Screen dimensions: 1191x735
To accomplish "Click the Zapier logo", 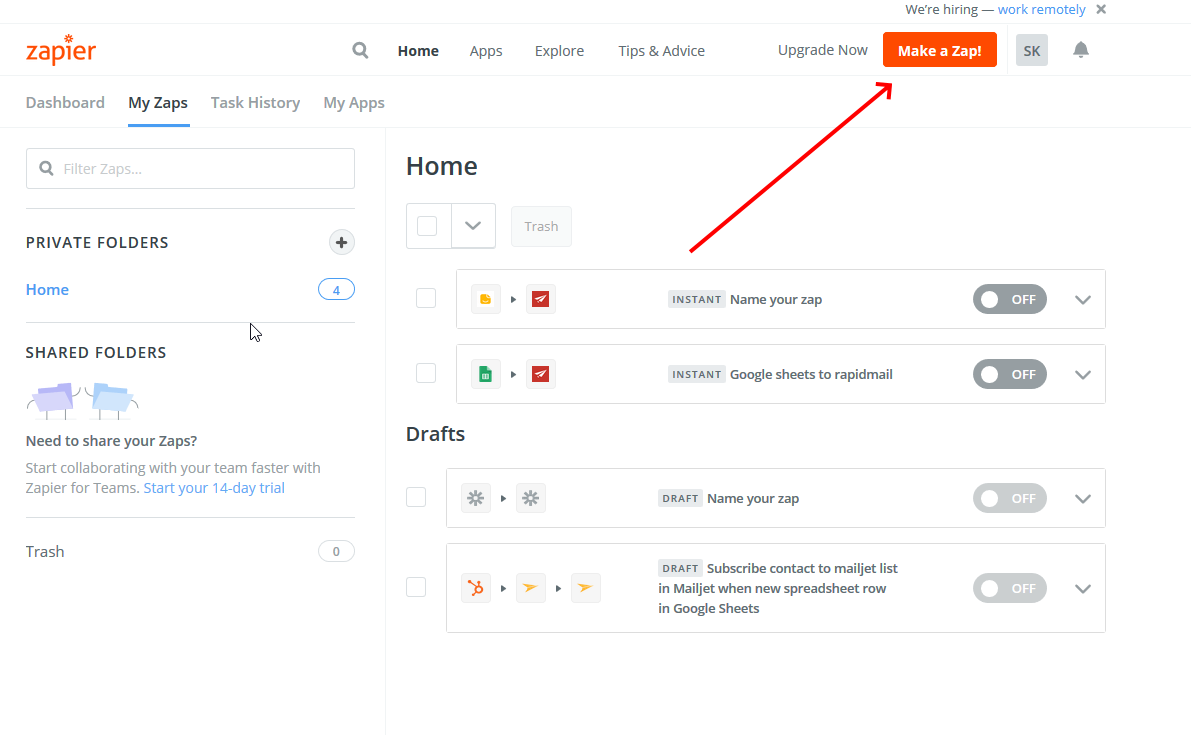I will tap(61, 50).
